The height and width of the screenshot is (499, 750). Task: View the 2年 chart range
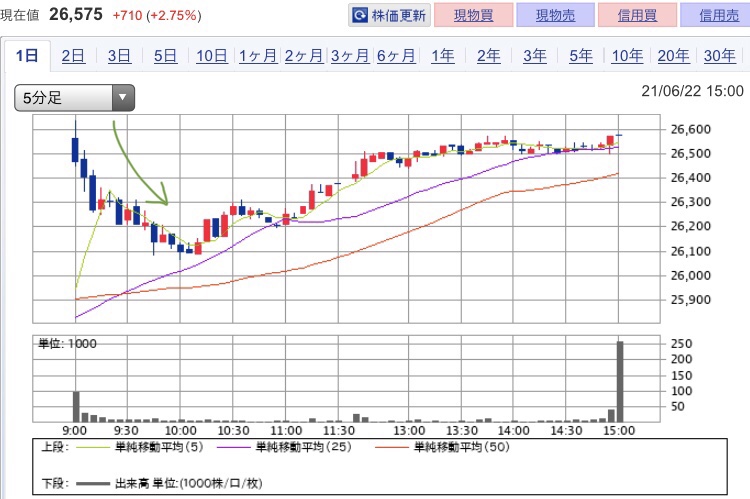[x=489, y=56]
